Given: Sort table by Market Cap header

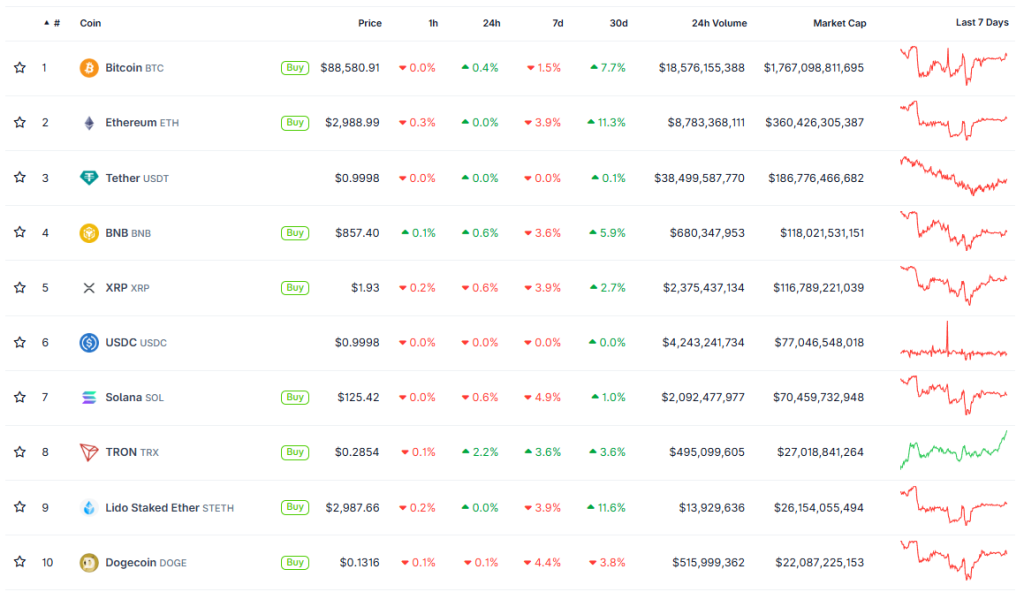Looking at the screenshot, I should 839,23.
